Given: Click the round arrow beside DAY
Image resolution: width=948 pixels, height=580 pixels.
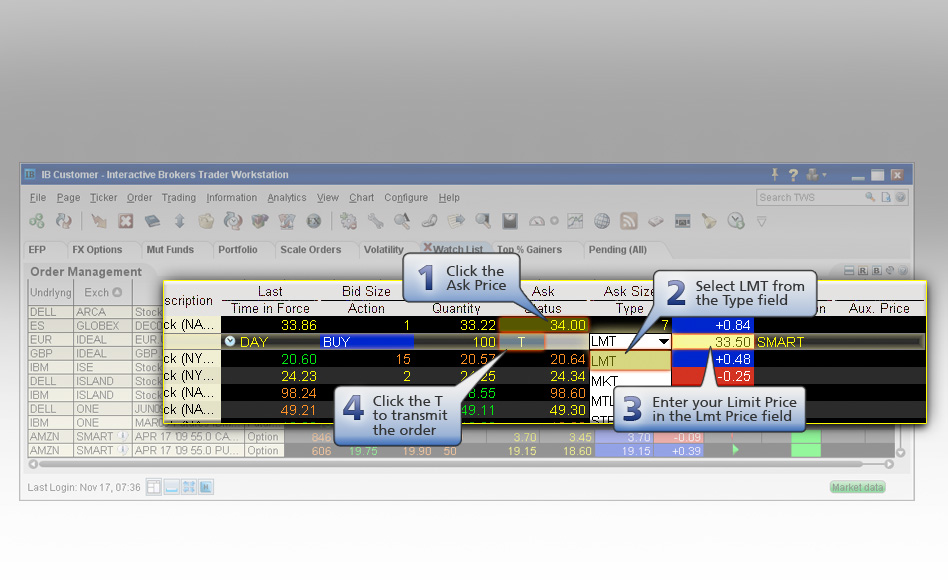Looking at the screenshot, I should (x=230, y=341).
